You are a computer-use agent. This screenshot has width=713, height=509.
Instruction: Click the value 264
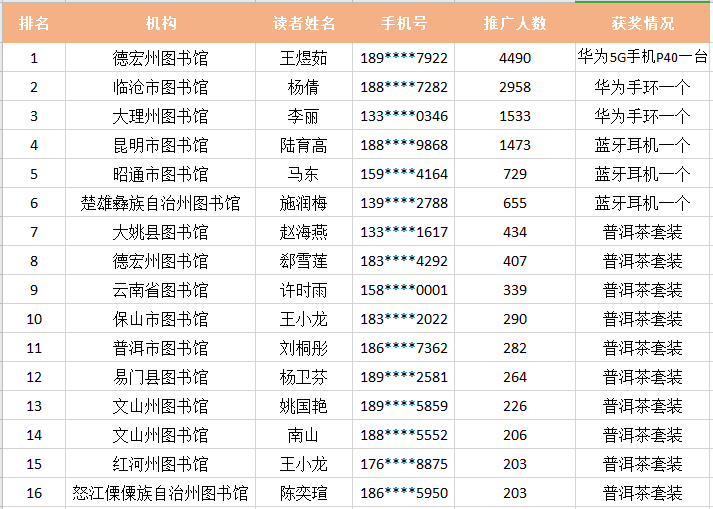[515, 377]
